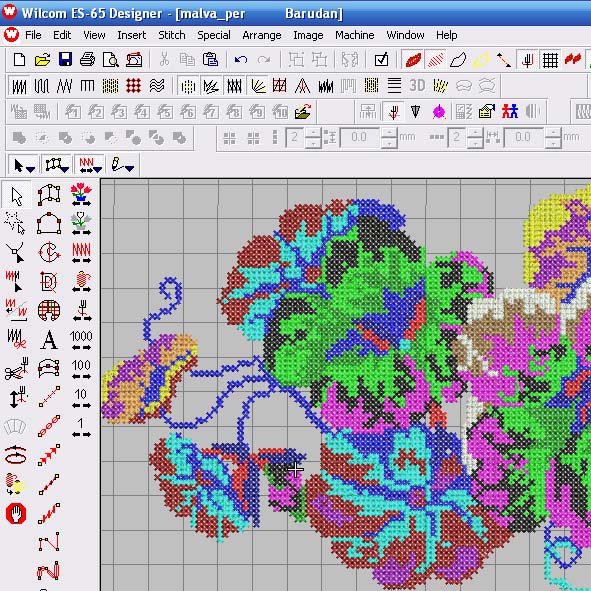591x591 pixels.
Task: Expand the arrow select tool flyout dropdown
Action: [31, 170]
